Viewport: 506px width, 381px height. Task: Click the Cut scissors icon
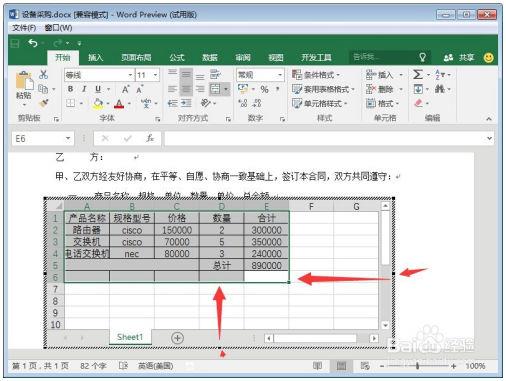43,74
